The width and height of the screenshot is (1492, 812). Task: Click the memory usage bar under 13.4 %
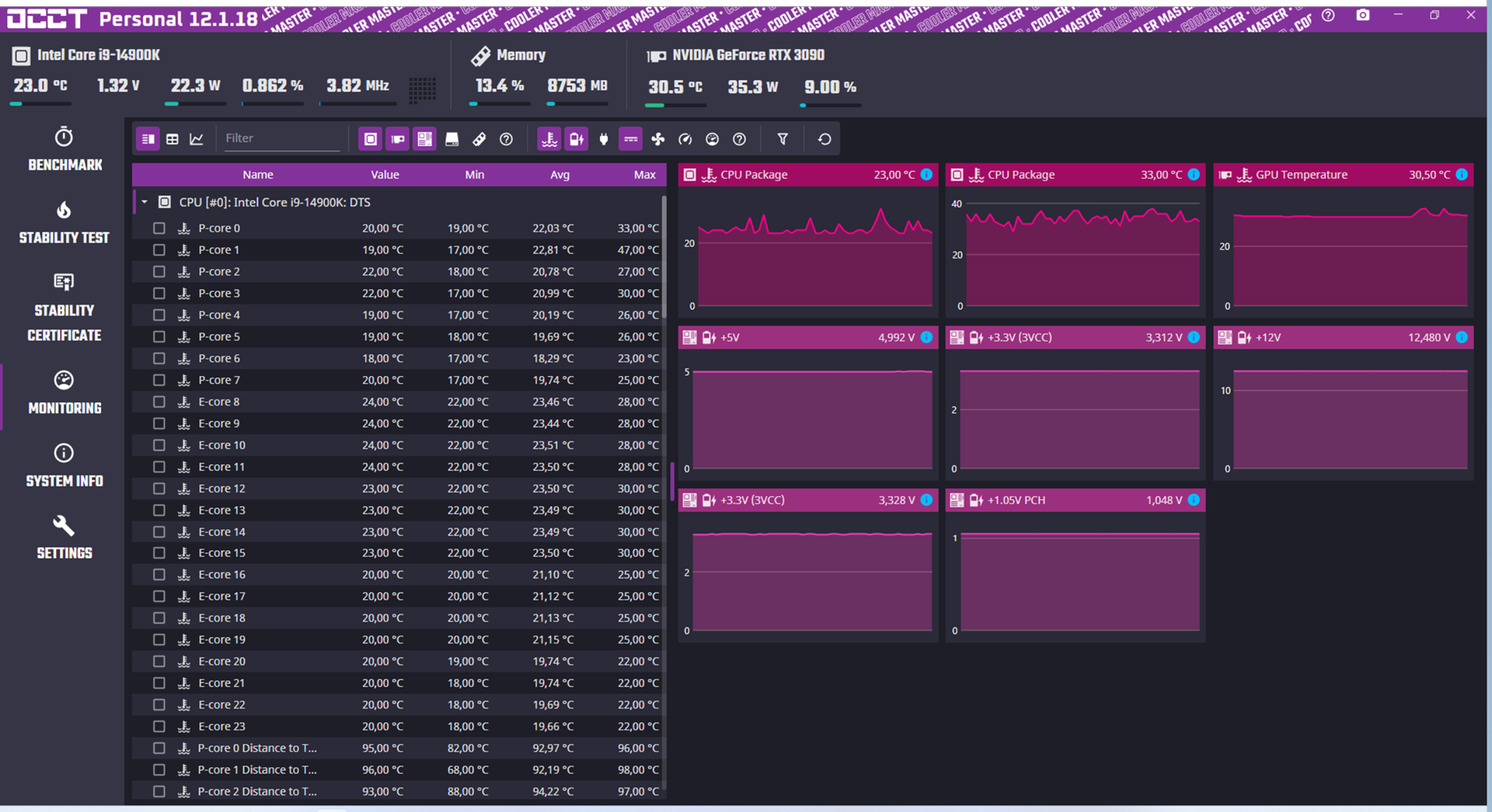click(x=500, y=104)
